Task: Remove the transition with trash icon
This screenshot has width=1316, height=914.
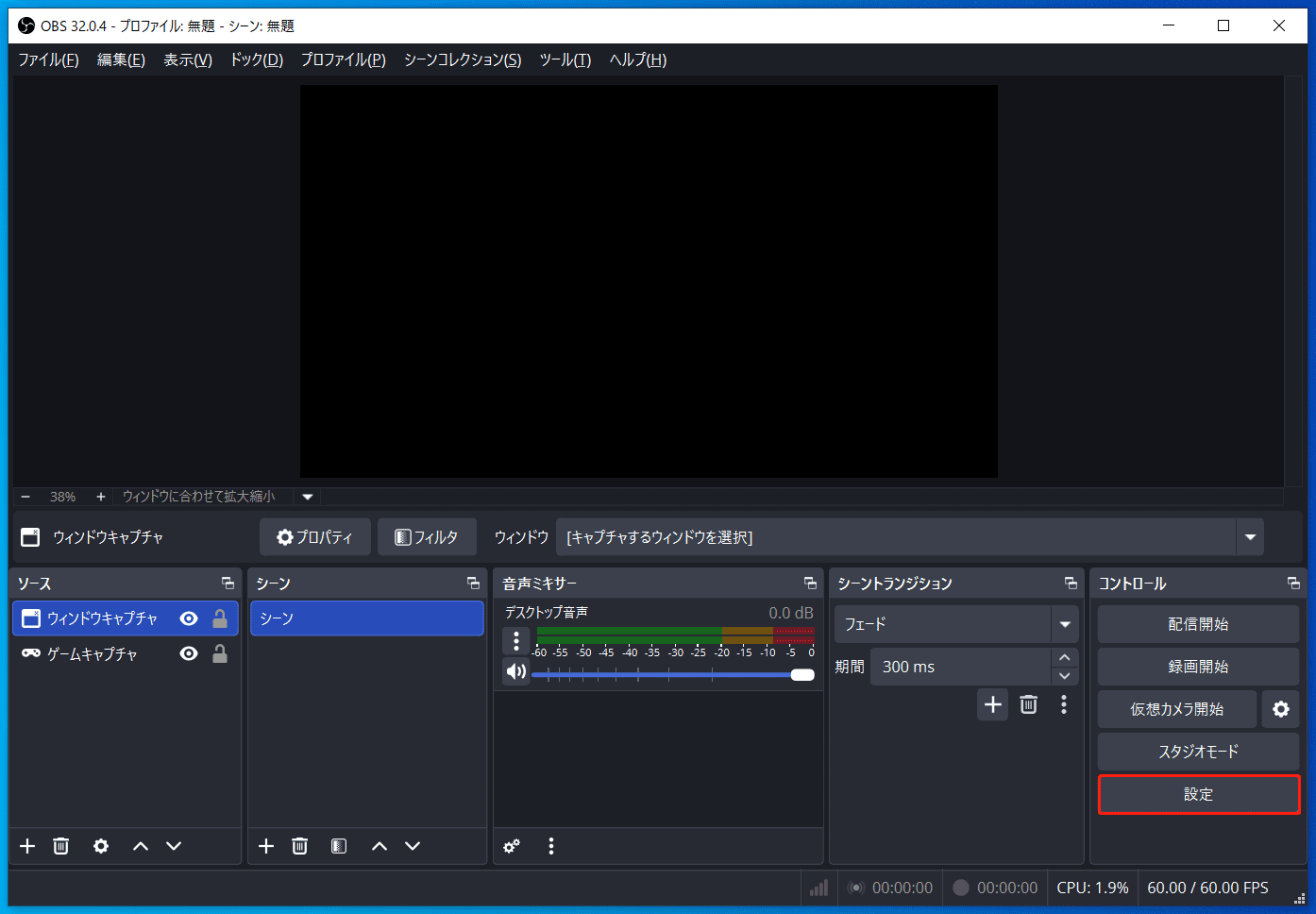Action: [1029, 704]
